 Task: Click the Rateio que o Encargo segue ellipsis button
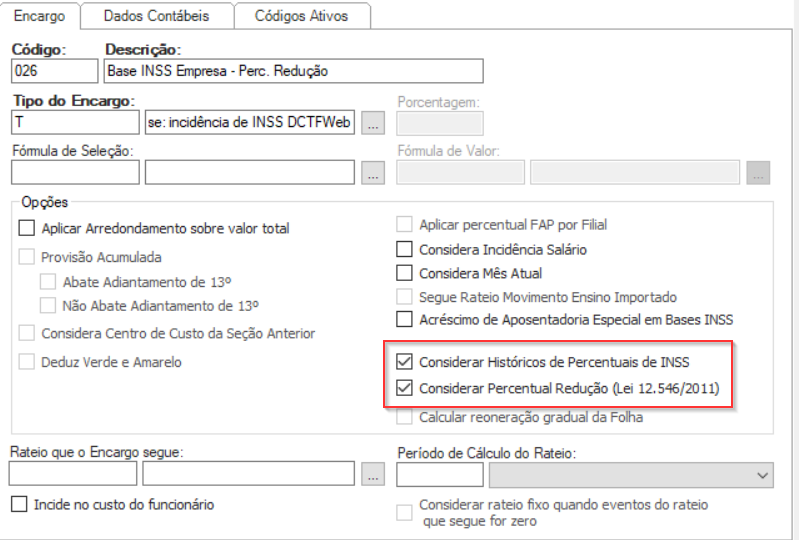tap(373, 474)
